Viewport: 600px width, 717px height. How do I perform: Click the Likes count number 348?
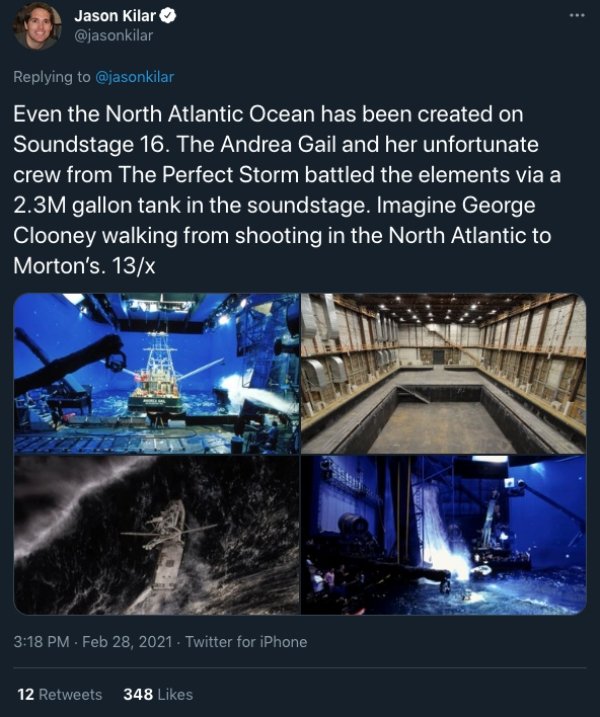[138, 694]
